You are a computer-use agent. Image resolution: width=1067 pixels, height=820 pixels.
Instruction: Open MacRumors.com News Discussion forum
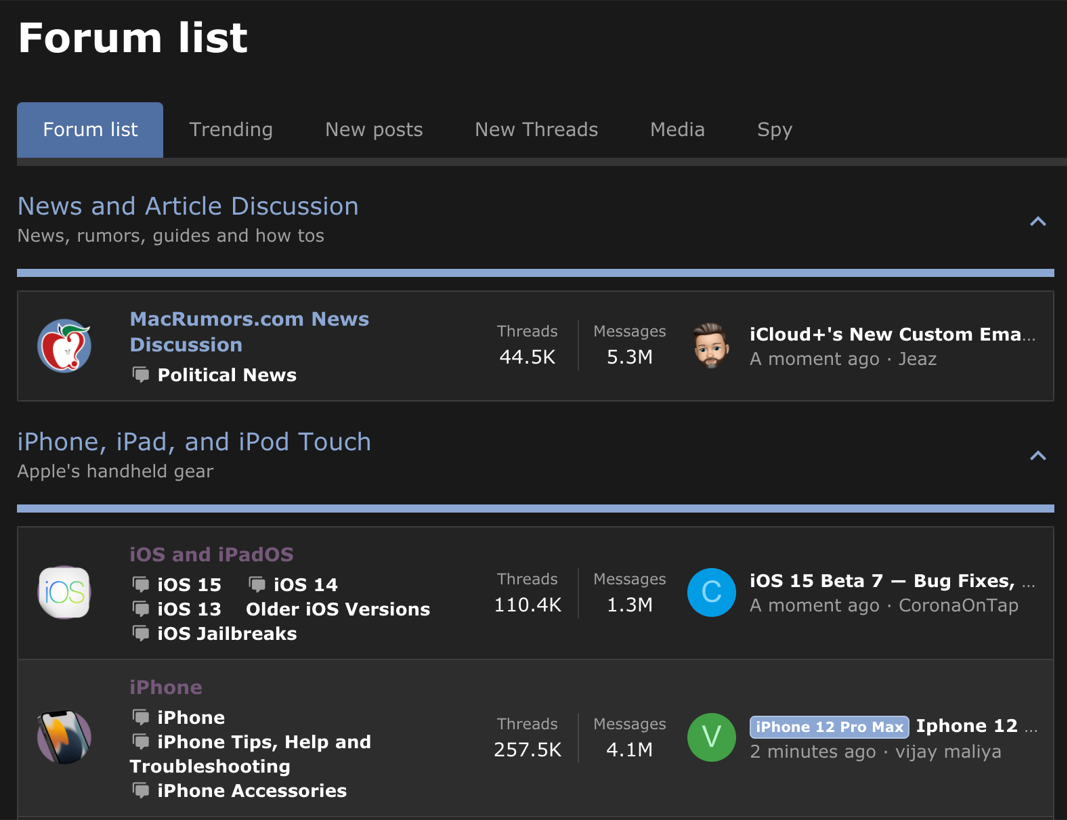tap(249, 332)
